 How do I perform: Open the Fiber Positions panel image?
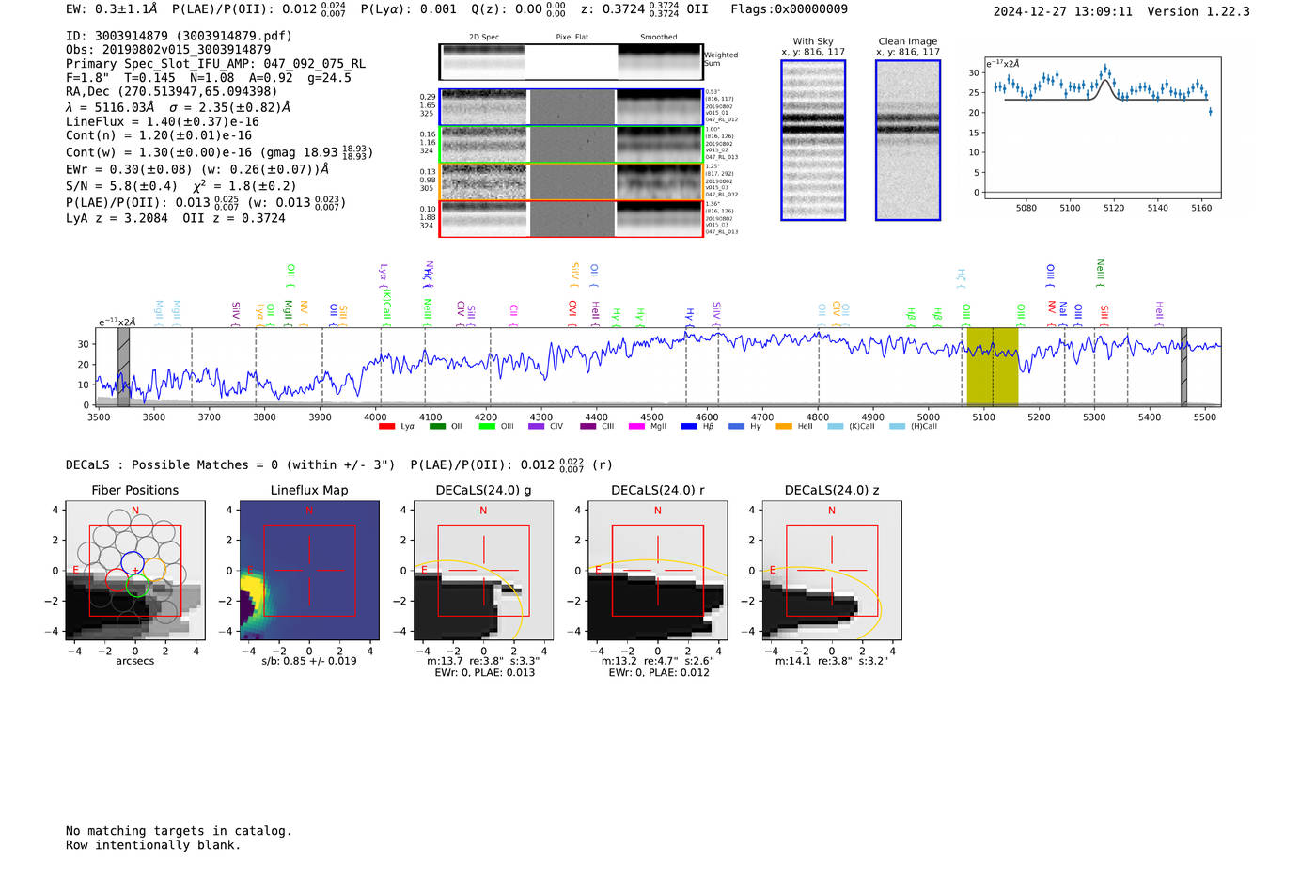tap(135, 571)
